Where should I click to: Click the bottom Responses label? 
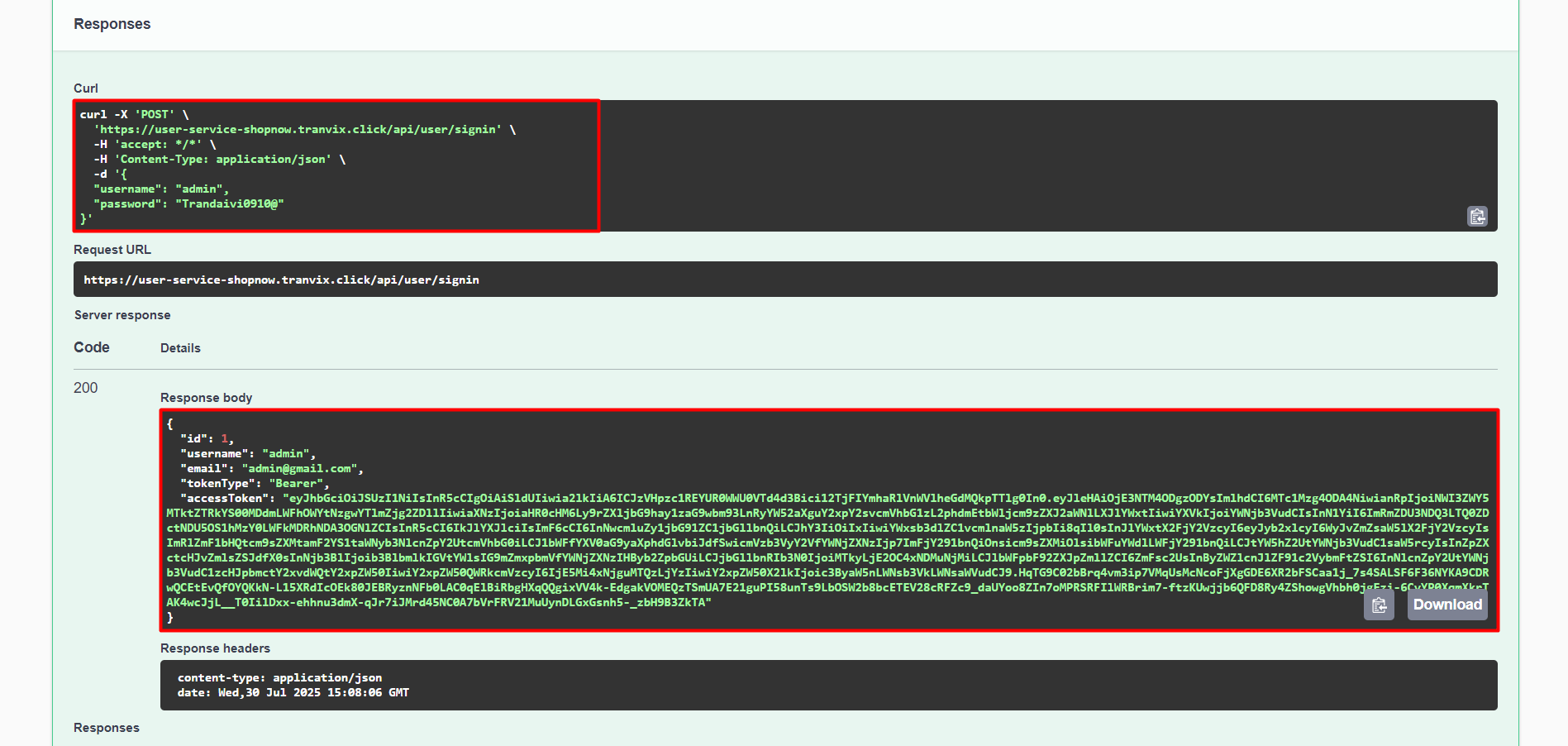tap(107, 728)
